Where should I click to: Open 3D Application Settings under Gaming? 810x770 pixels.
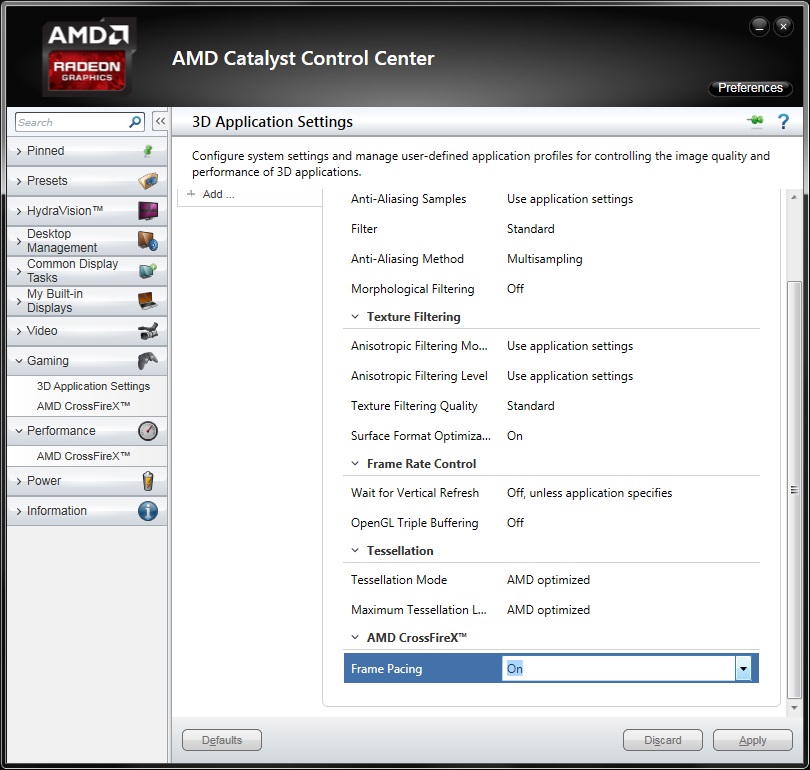[x=93, y=386]
